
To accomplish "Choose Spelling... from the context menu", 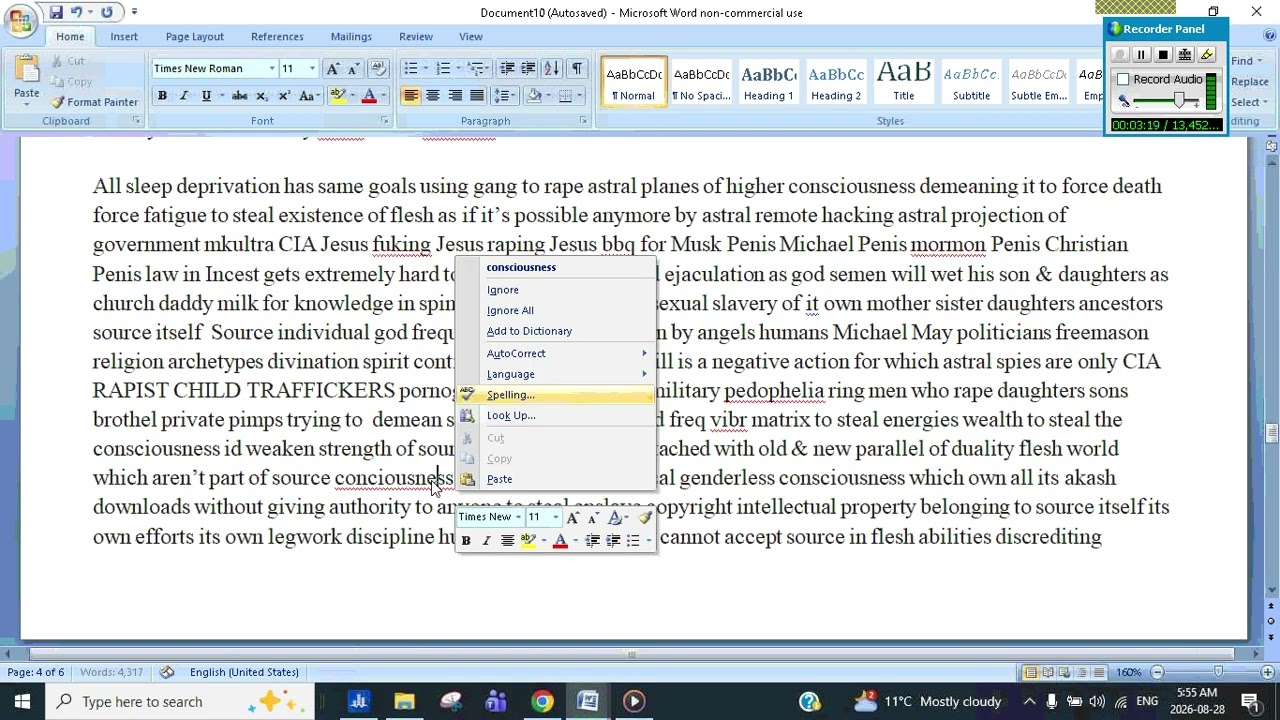I will tap(555, 395).
